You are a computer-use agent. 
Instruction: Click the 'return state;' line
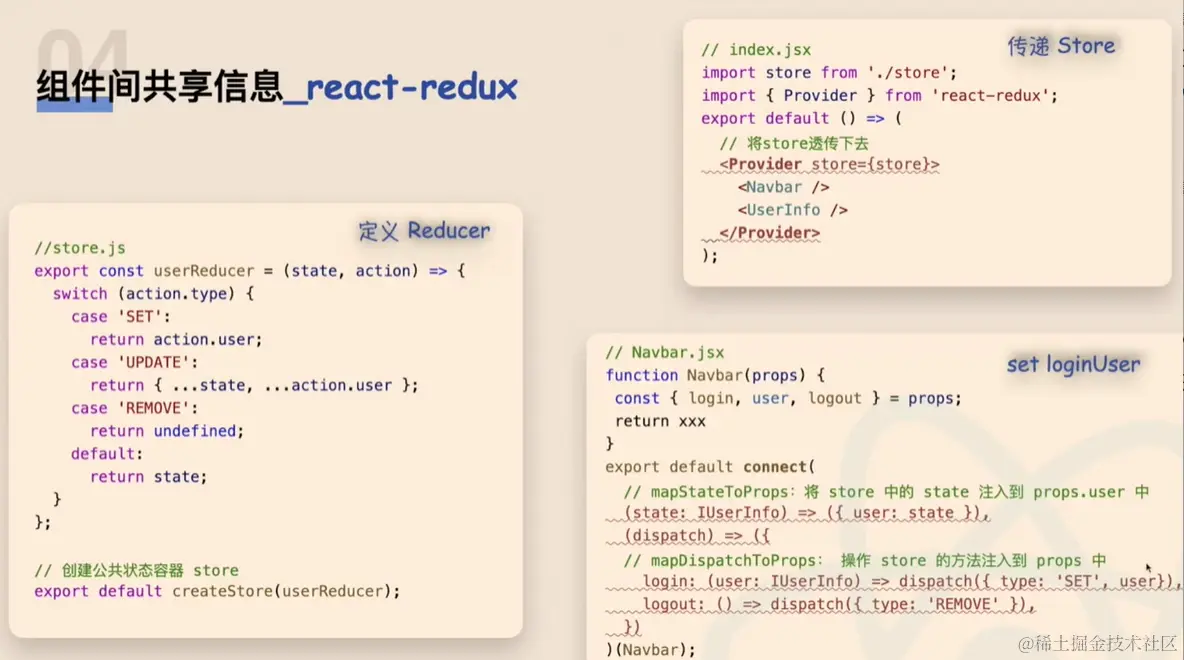pyautogui.click(x=148, y=476)
